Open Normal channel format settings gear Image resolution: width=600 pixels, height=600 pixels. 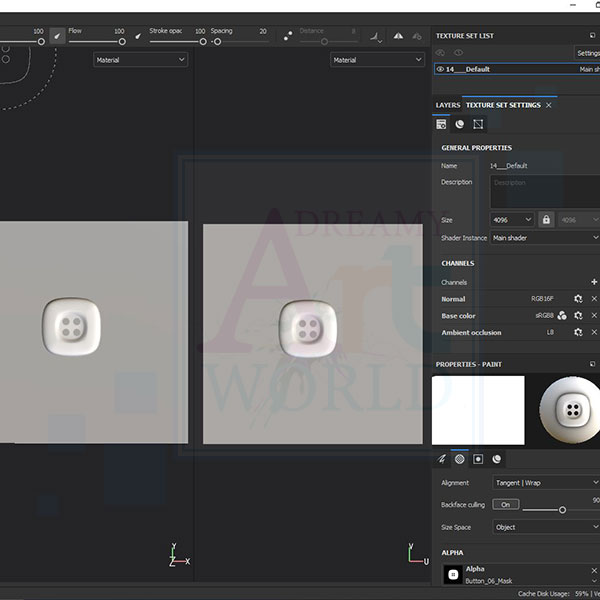pyautogui.click(x=578, y=299)
